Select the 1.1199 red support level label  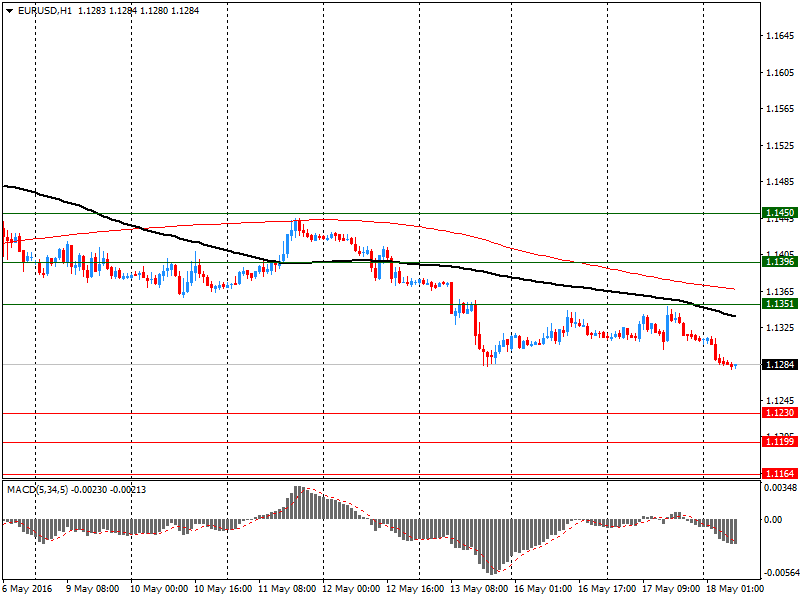point(780,441)
